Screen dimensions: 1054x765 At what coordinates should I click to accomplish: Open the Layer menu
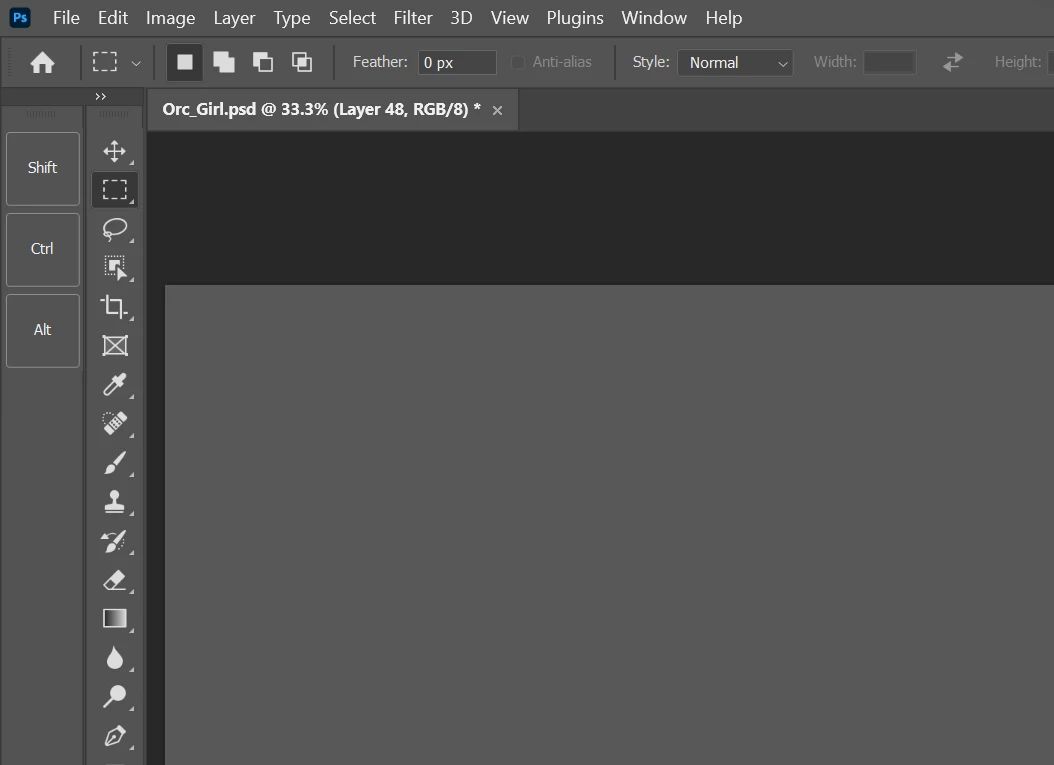point(234,17)
